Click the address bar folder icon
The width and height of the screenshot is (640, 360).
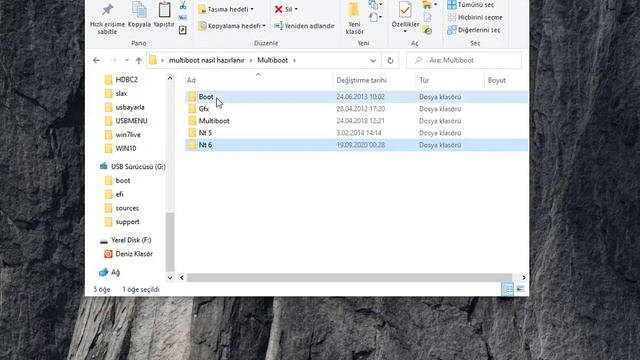pyautogui.click(x=153, y=60)
